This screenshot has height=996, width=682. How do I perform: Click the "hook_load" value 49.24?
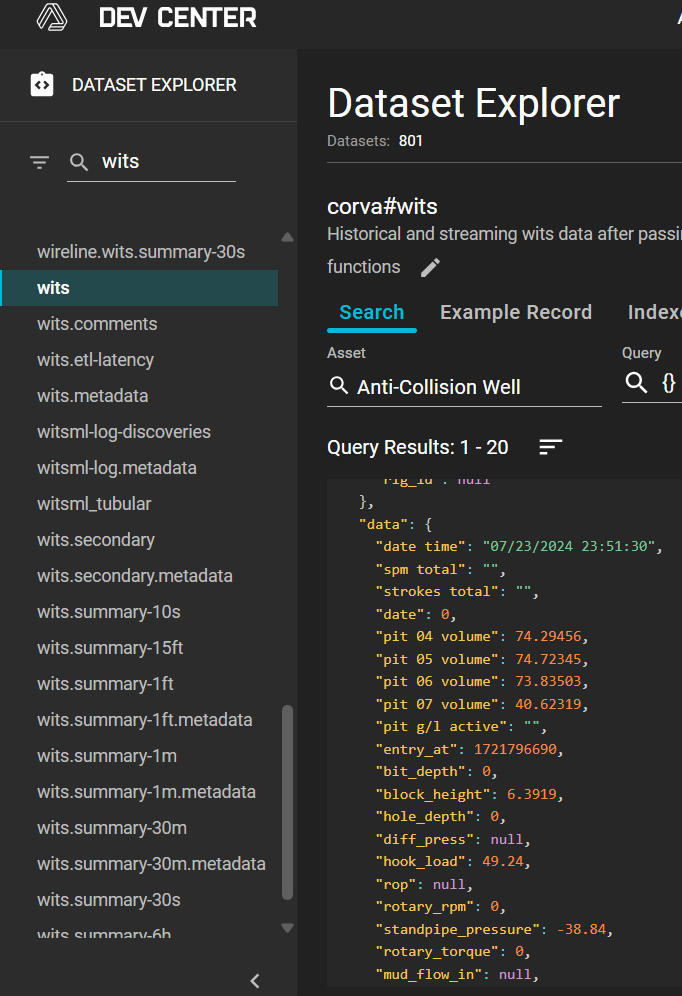pos(503,861)
